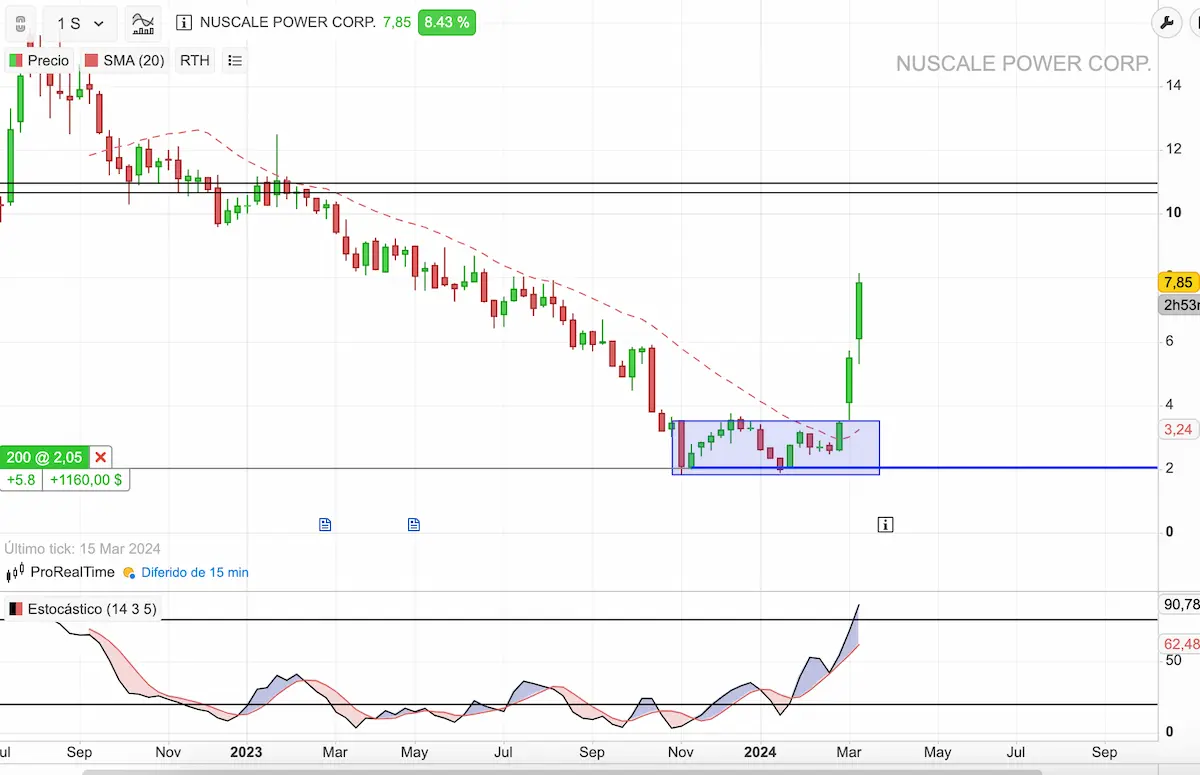Open the wrench settings icon
The image size is (1200, 775).
pos(1167,23)
